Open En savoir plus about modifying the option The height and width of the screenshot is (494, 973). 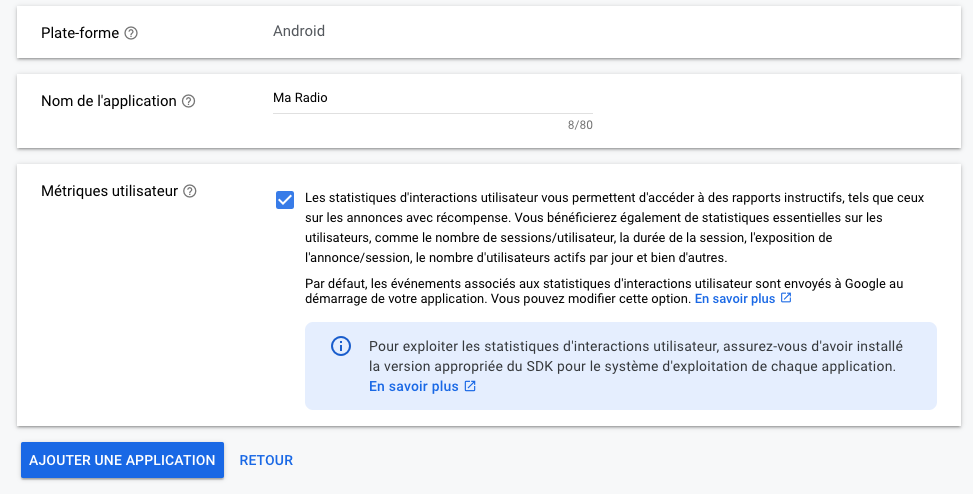(735, 299)
